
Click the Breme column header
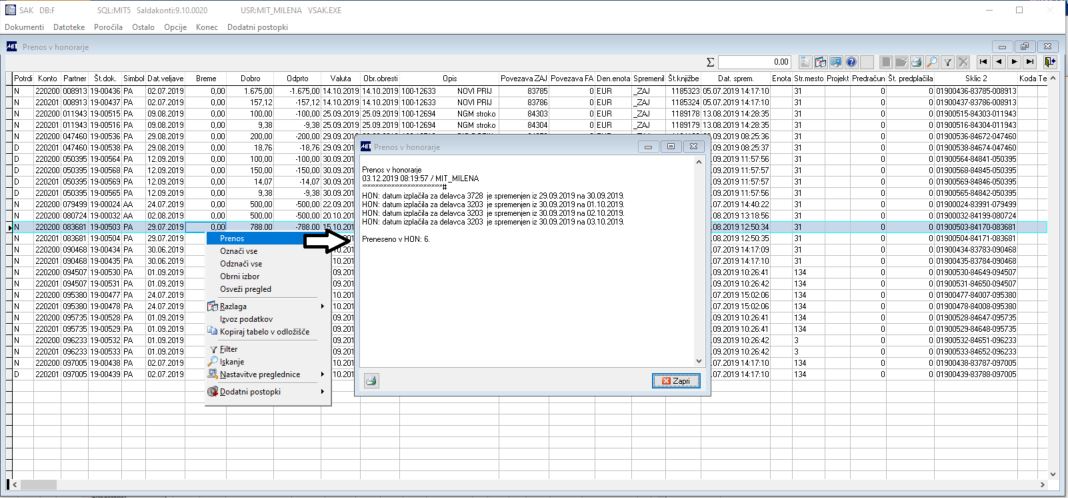pos(206,78)
